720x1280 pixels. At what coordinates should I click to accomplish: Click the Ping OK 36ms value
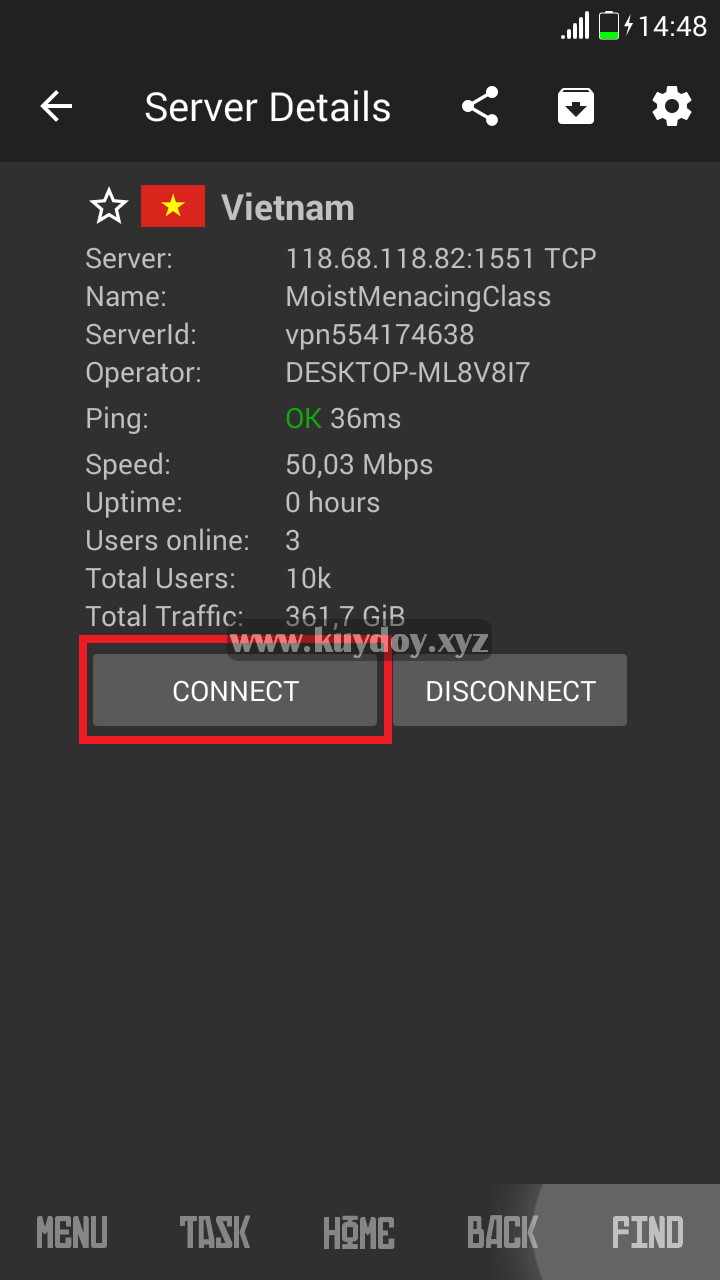pyautogui.click(x=343, y=418)
